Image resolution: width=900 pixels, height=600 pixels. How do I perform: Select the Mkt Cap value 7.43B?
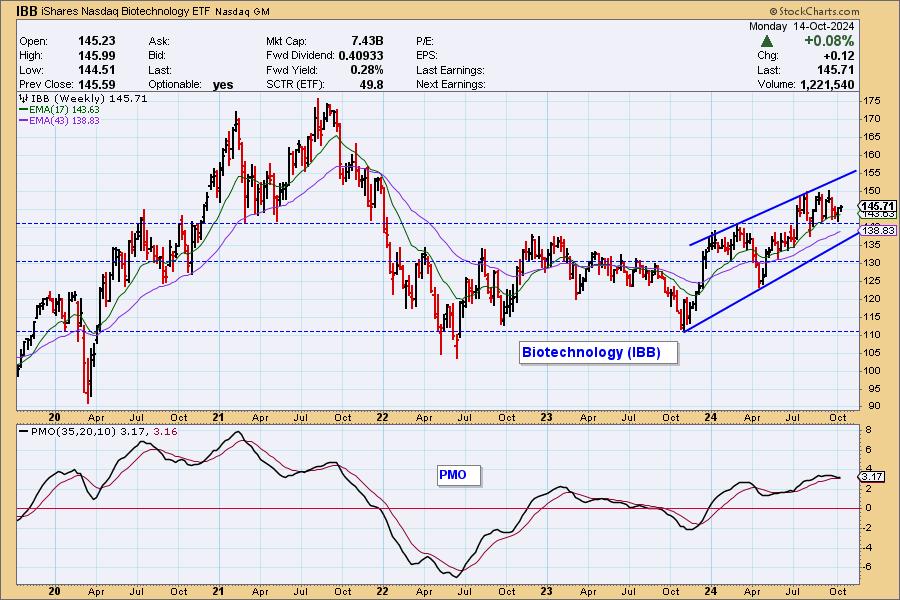(367, 41)
